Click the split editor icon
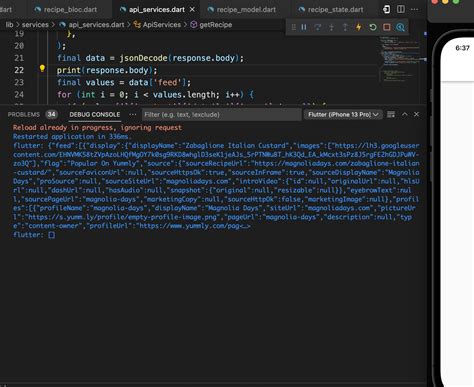The height and width of the screenshot is (387, 474). coord(401,9)
